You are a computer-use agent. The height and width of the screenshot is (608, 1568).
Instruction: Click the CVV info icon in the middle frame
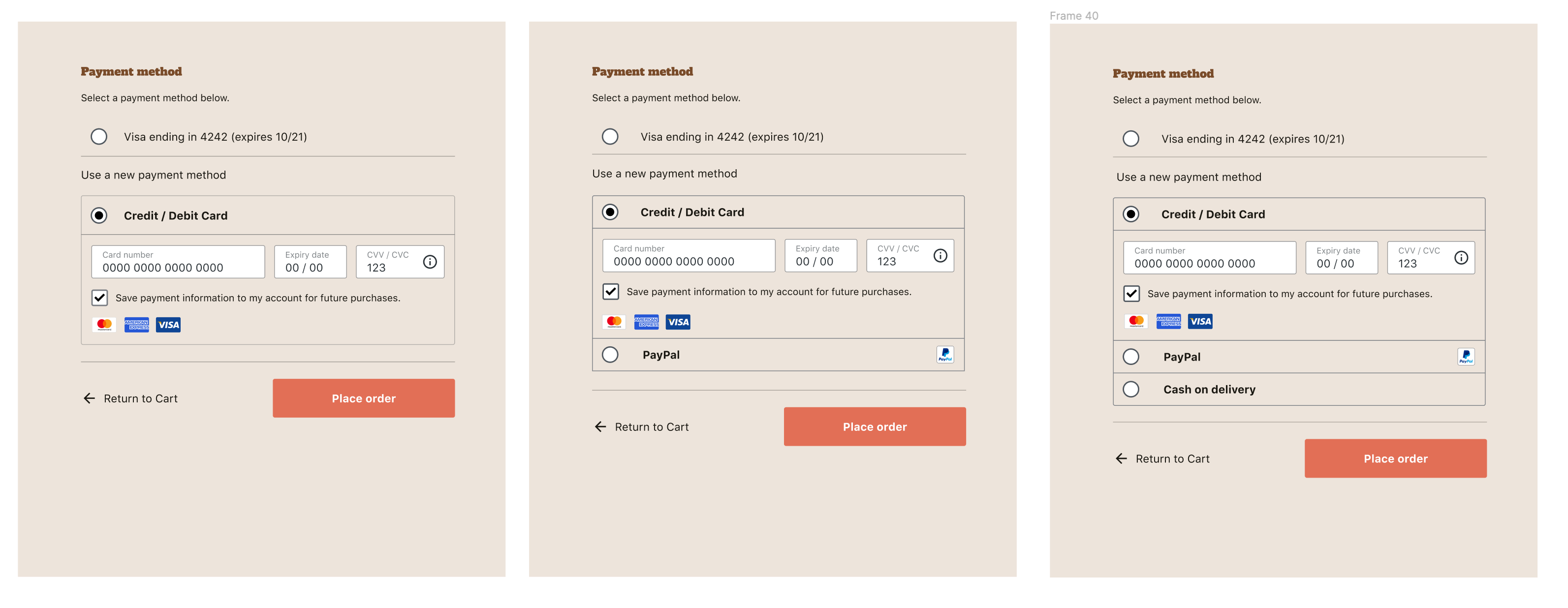click(x=941, y=256)
